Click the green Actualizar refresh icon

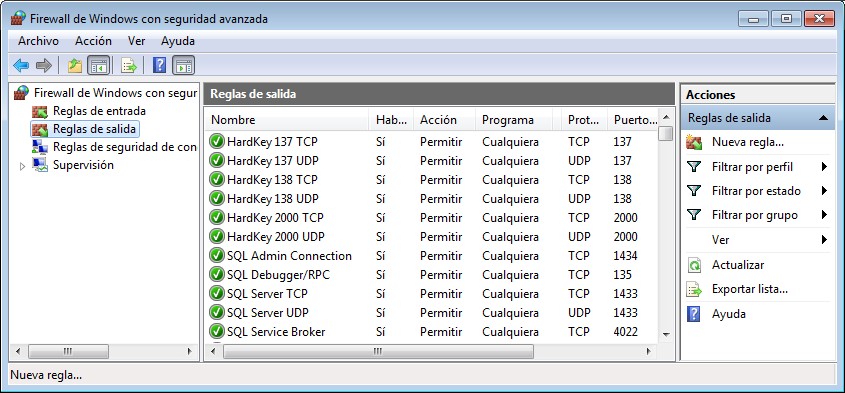[694, 265]
